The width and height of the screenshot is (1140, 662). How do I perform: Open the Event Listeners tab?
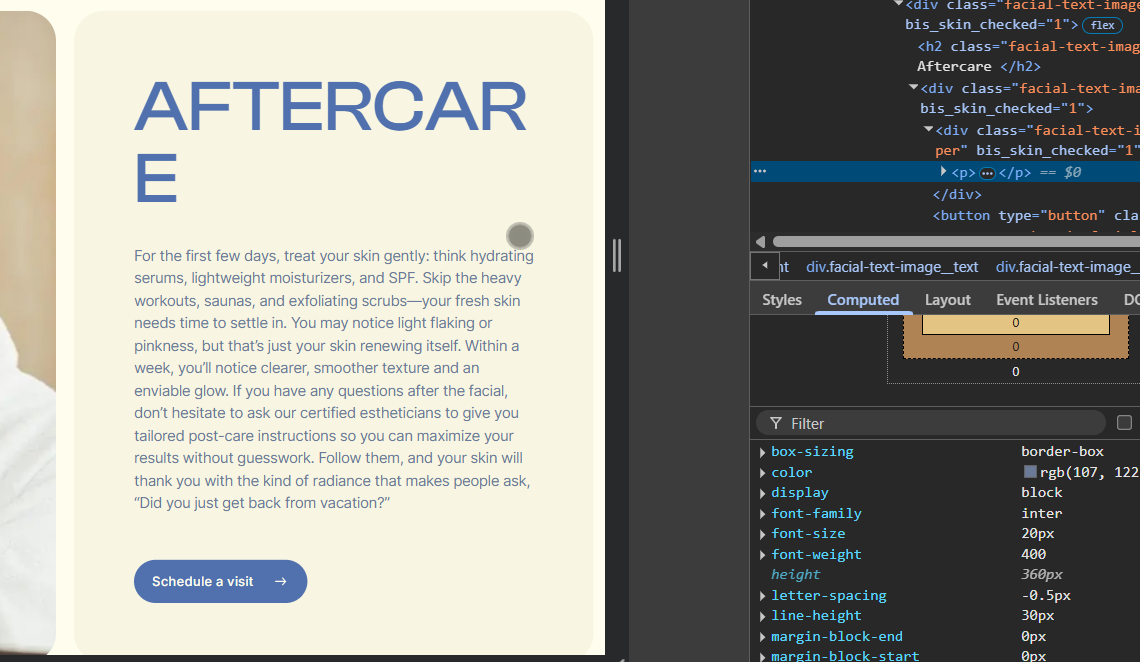[x=1046, y=300]
